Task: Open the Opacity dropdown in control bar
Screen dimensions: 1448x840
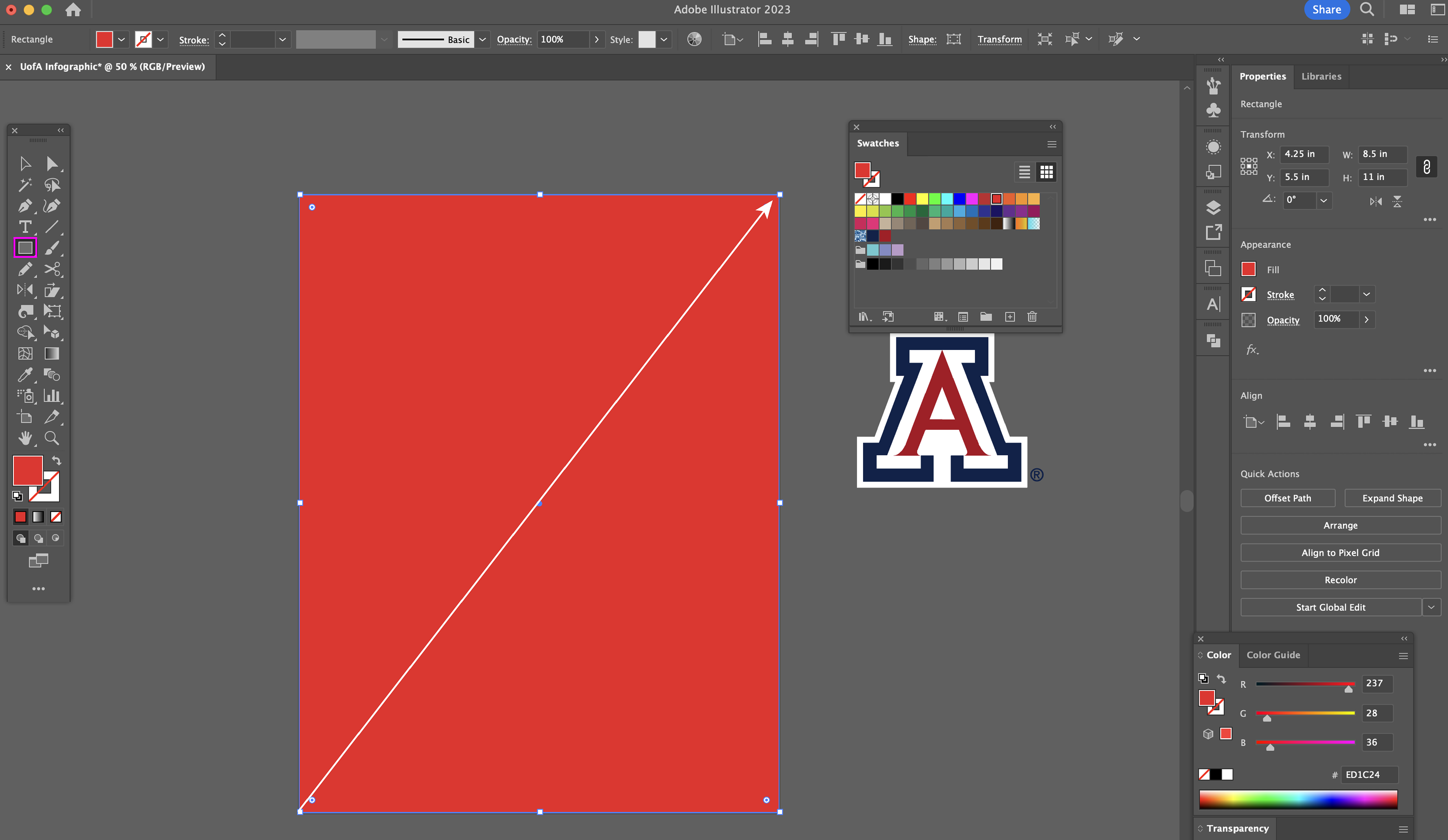Action: click(597, 39)
